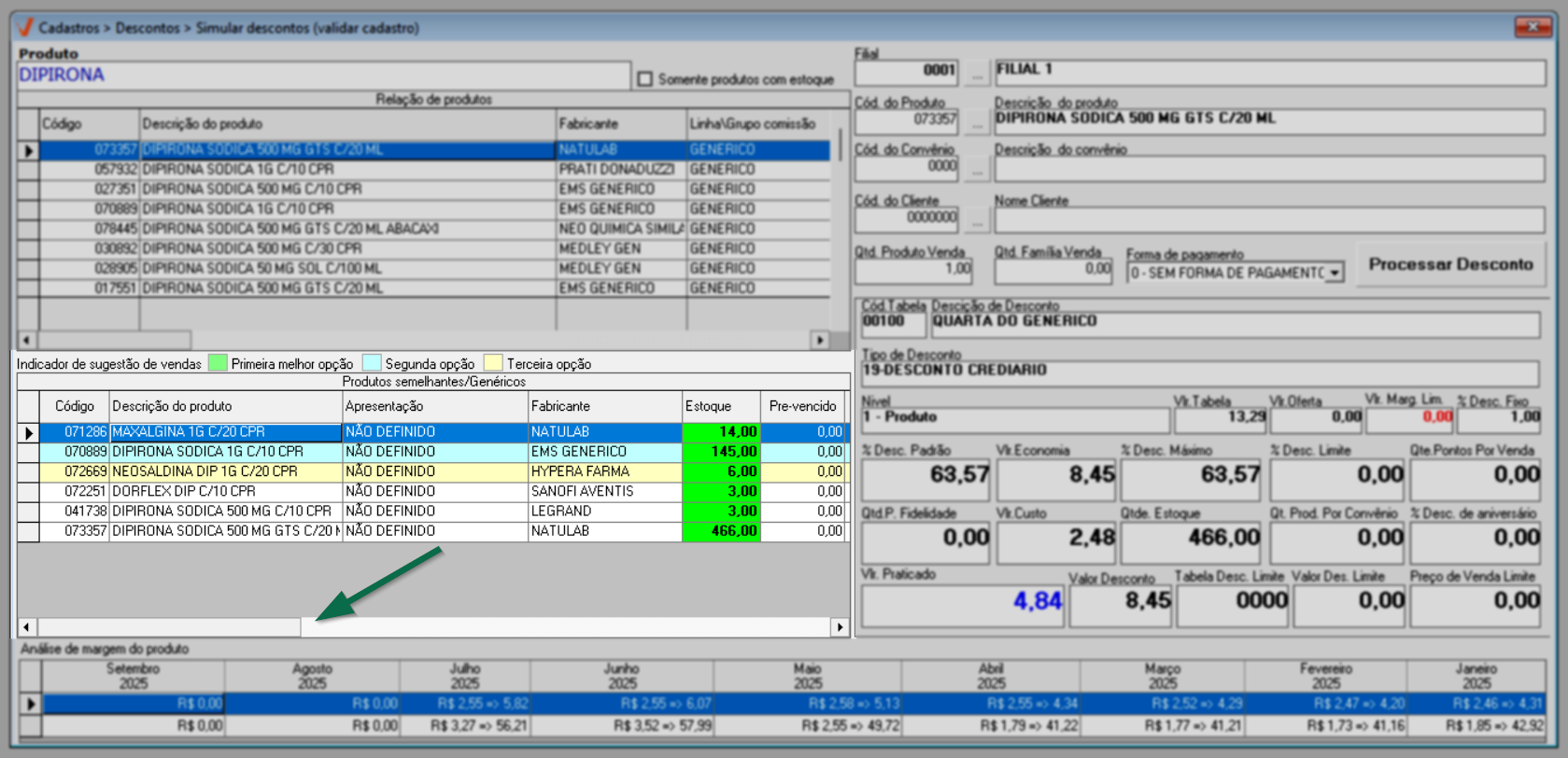Click left scroll arrow of product list

[x=26, y=340]
